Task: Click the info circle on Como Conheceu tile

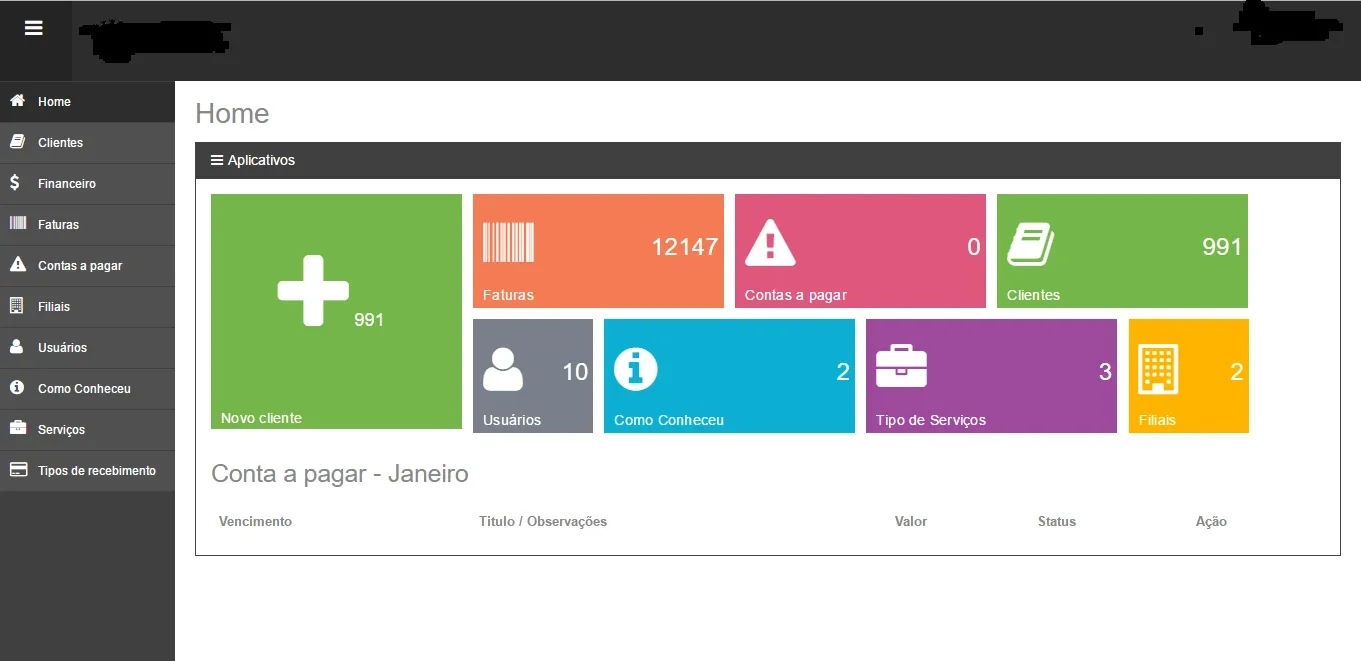Action: click(x=635, y=369)
